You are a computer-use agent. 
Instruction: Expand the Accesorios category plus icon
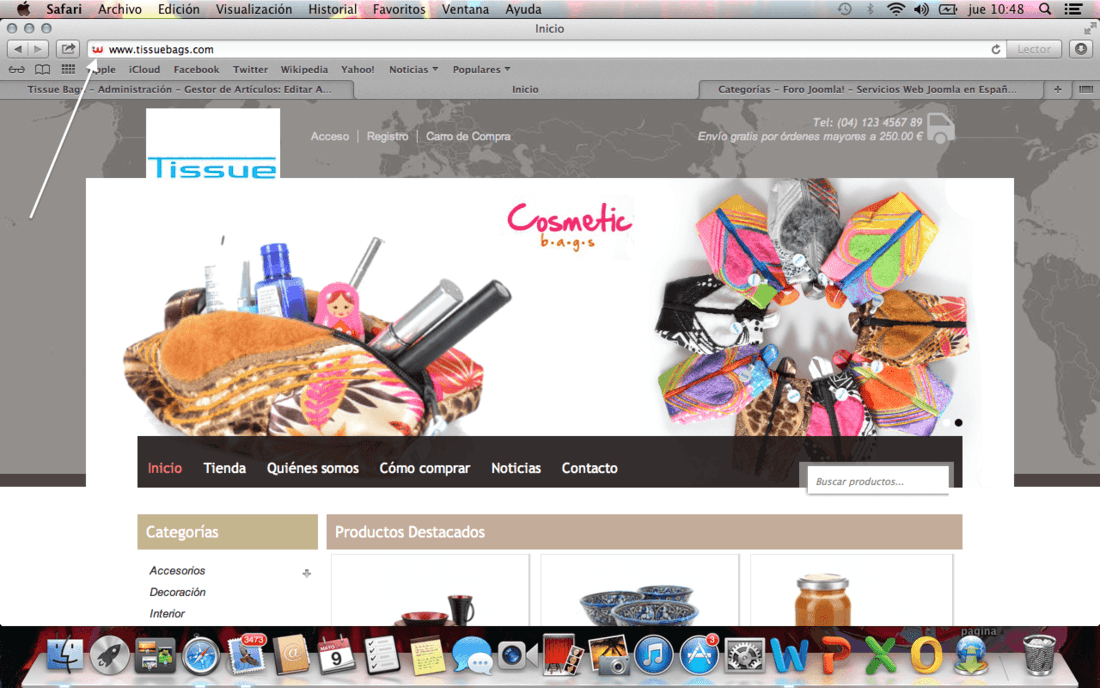pos(307,573)
